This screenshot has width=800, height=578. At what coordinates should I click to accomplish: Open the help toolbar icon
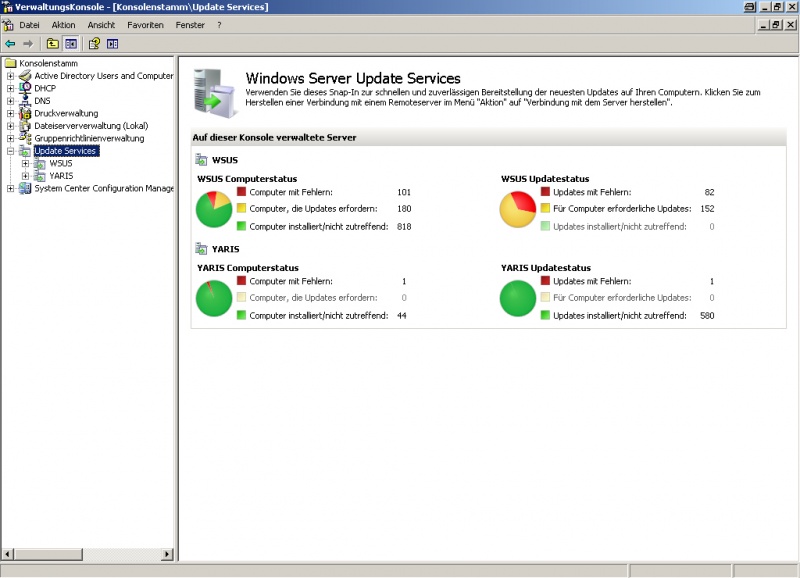point(94,44)
